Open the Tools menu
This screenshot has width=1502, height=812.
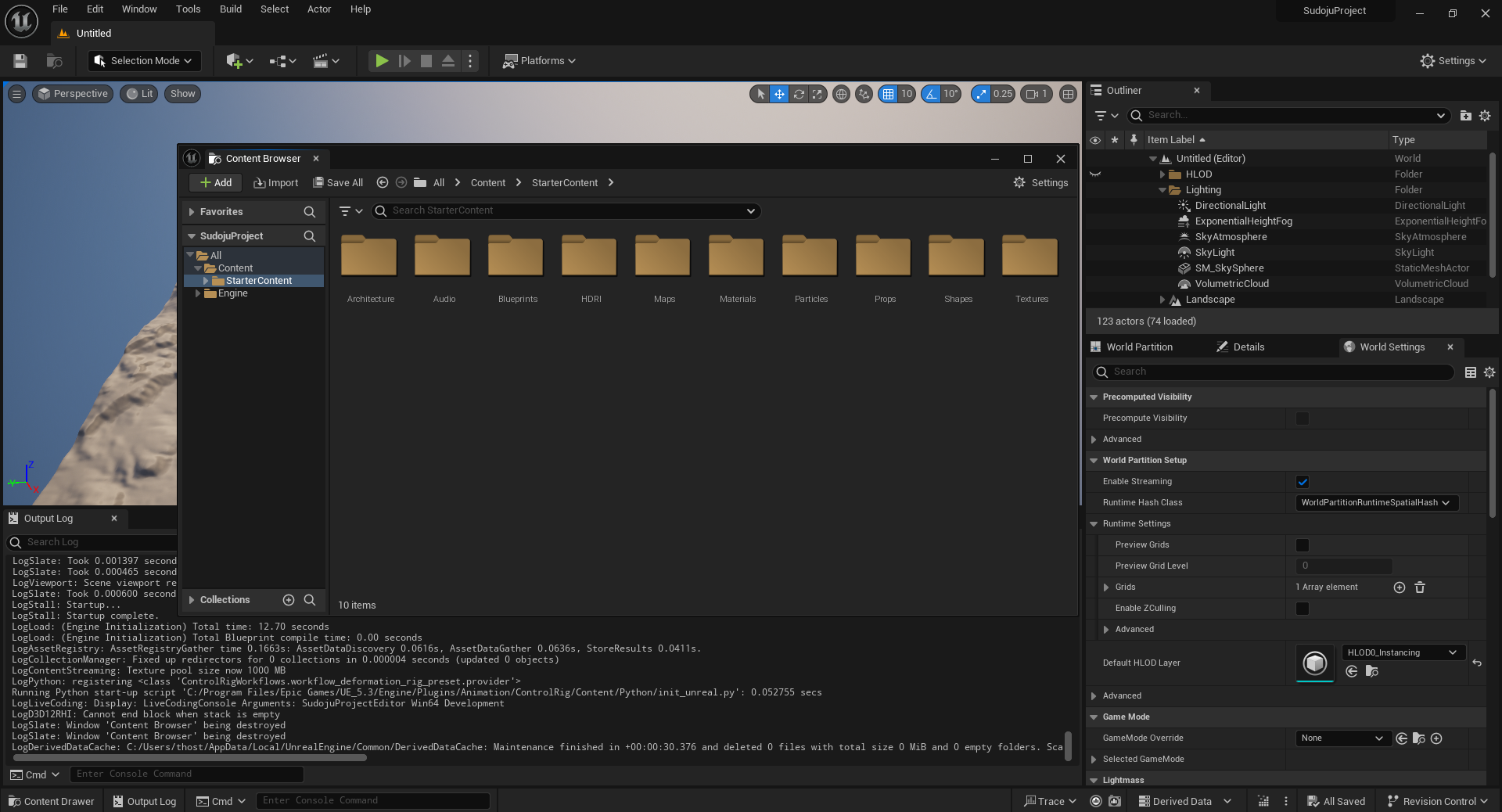(x=188, y=9)
